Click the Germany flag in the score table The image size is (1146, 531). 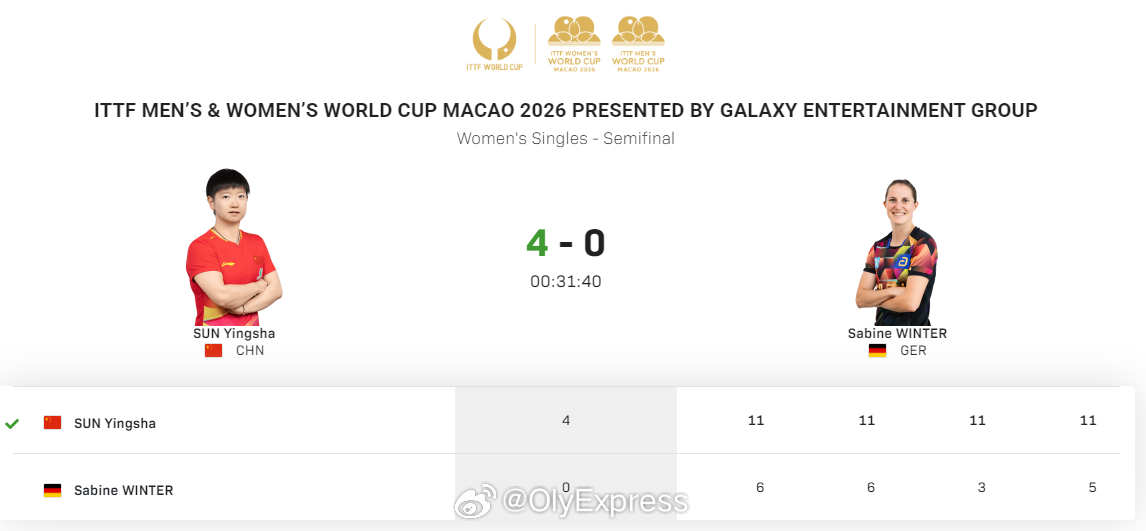[x=53, y=490]
